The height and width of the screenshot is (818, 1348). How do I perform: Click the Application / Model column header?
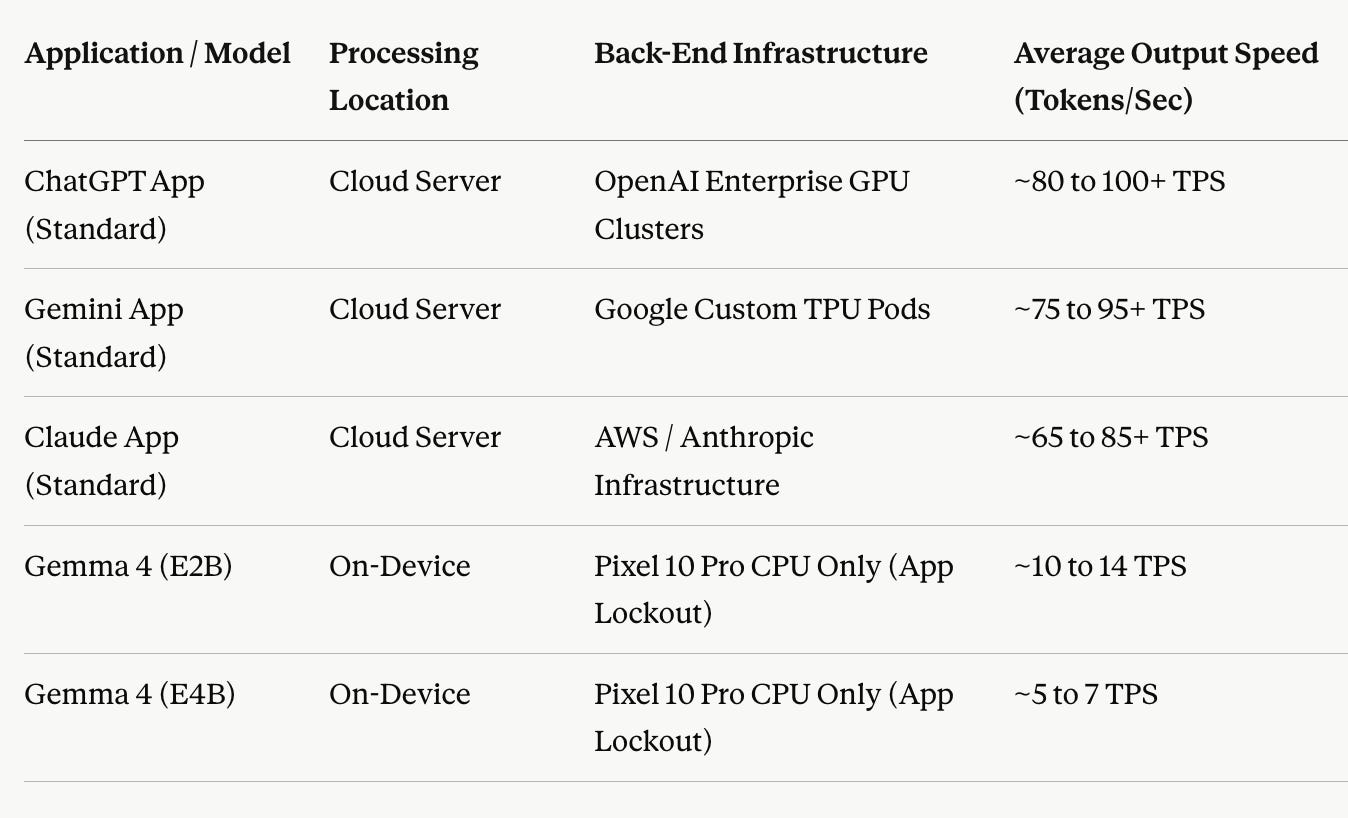[x=158, y=54]
